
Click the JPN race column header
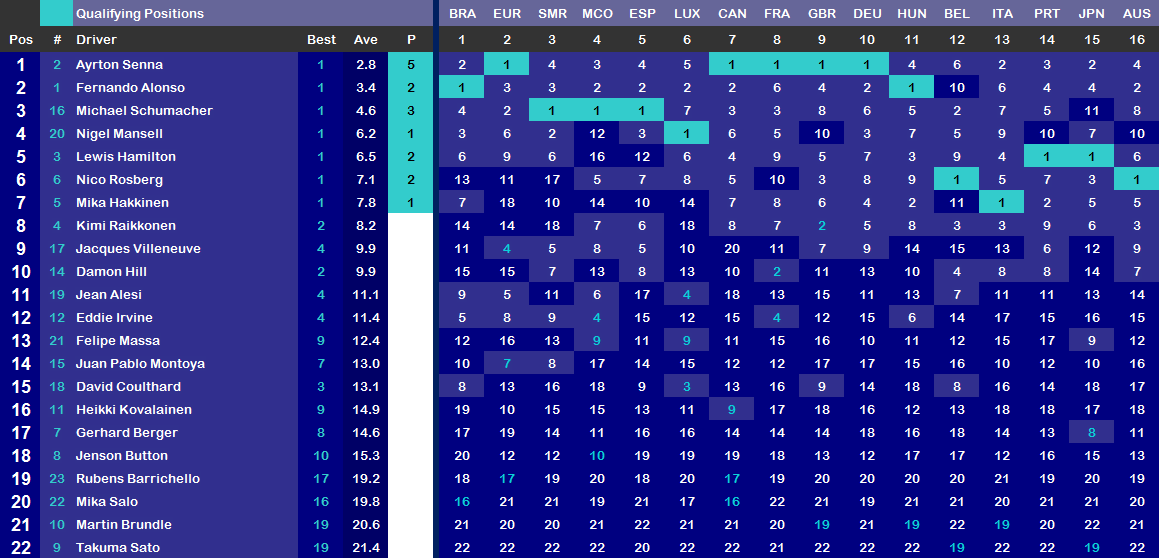click(x=1092, y=14)
